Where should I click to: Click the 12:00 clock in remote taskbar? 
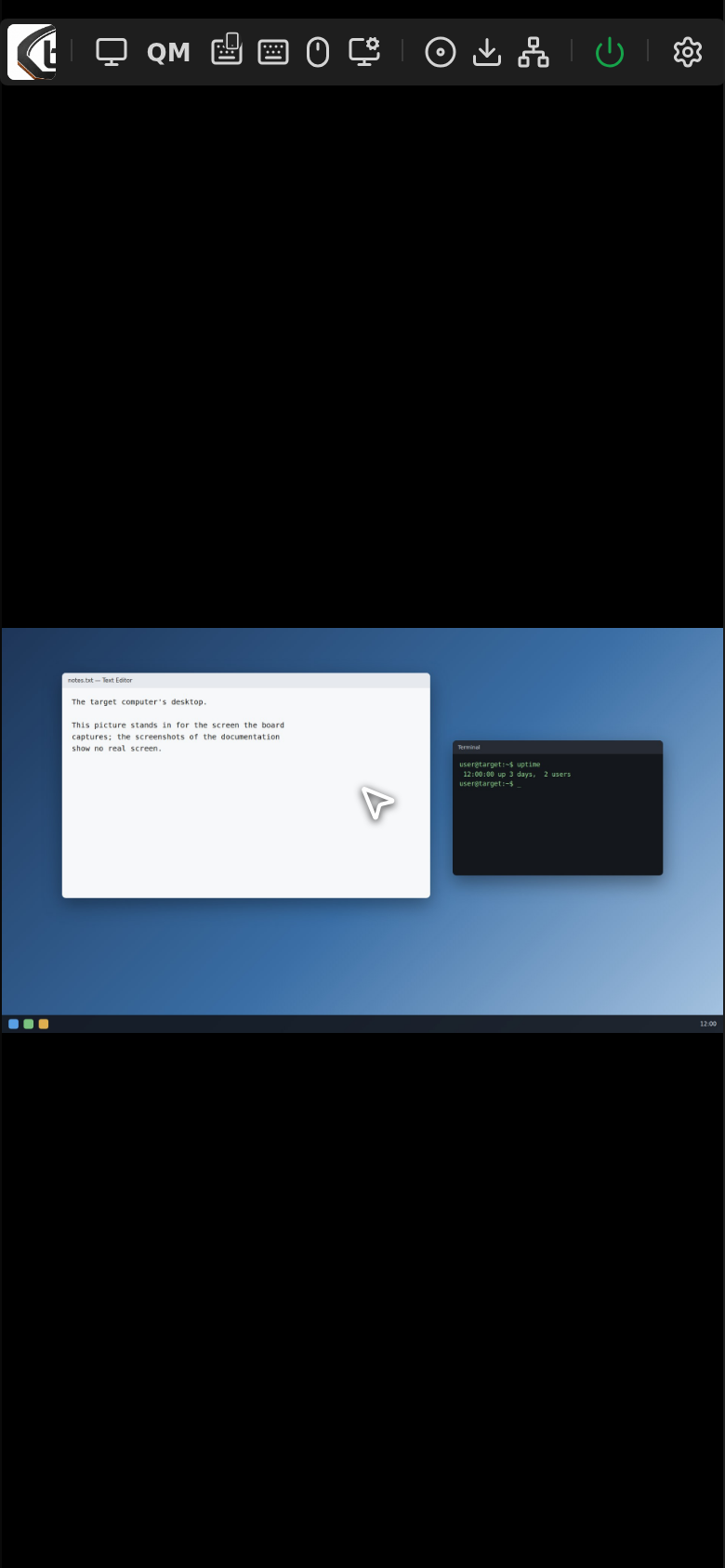tap(708, 1024)
